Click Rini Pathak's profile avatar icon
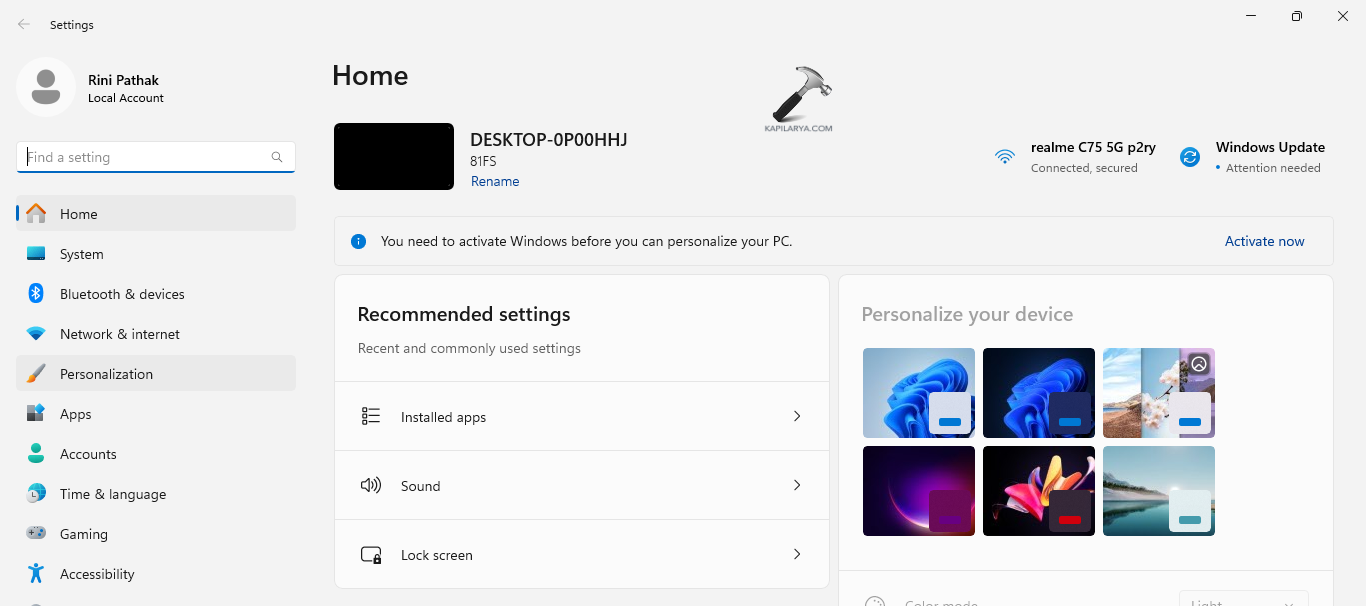Screen dimensions: 1366x606 point(45,87)
